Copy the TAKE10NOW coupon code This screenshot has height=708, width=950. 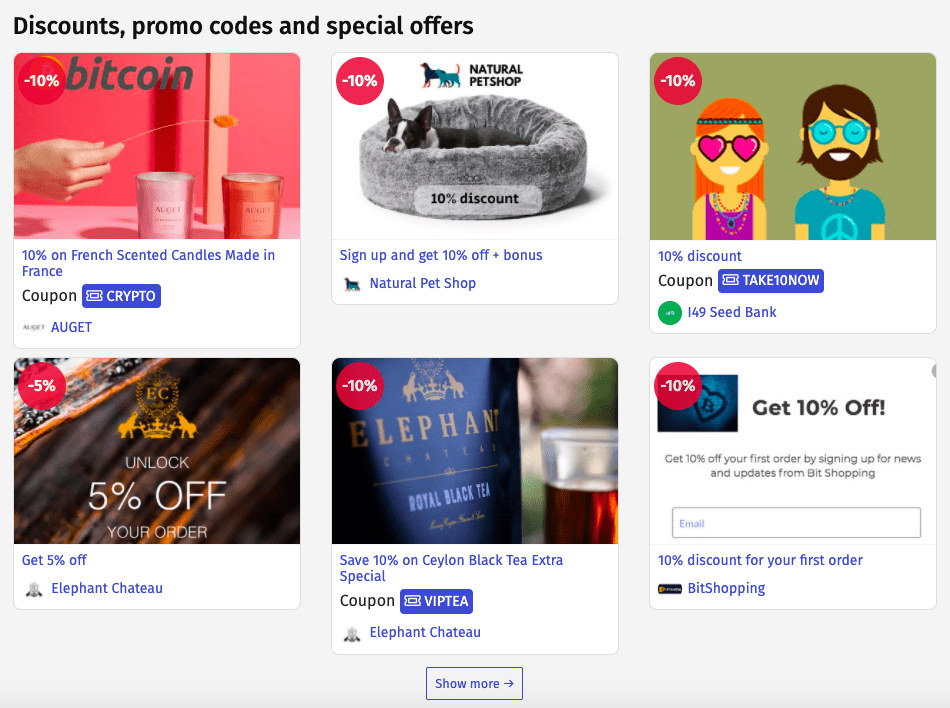(770, 280)
